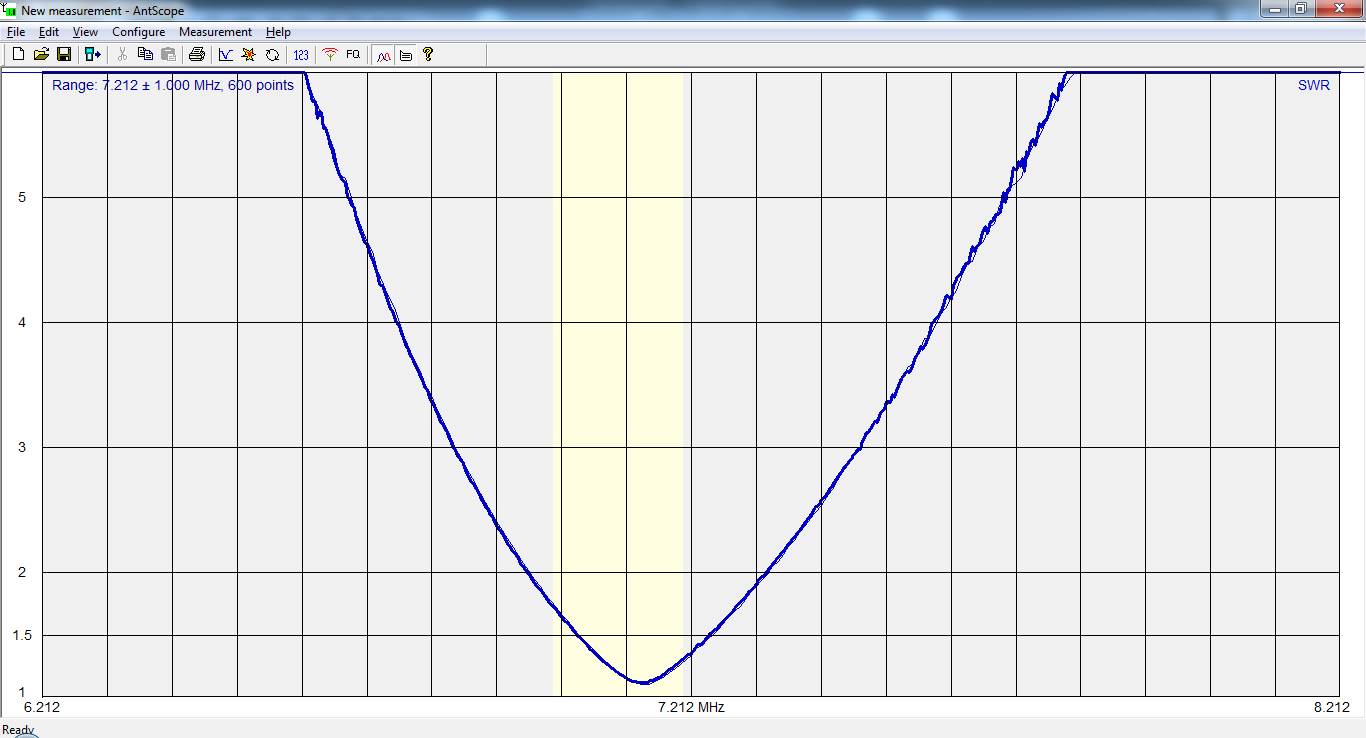
Task: Click the yellow question mark help icon
Action: (428, 55)
